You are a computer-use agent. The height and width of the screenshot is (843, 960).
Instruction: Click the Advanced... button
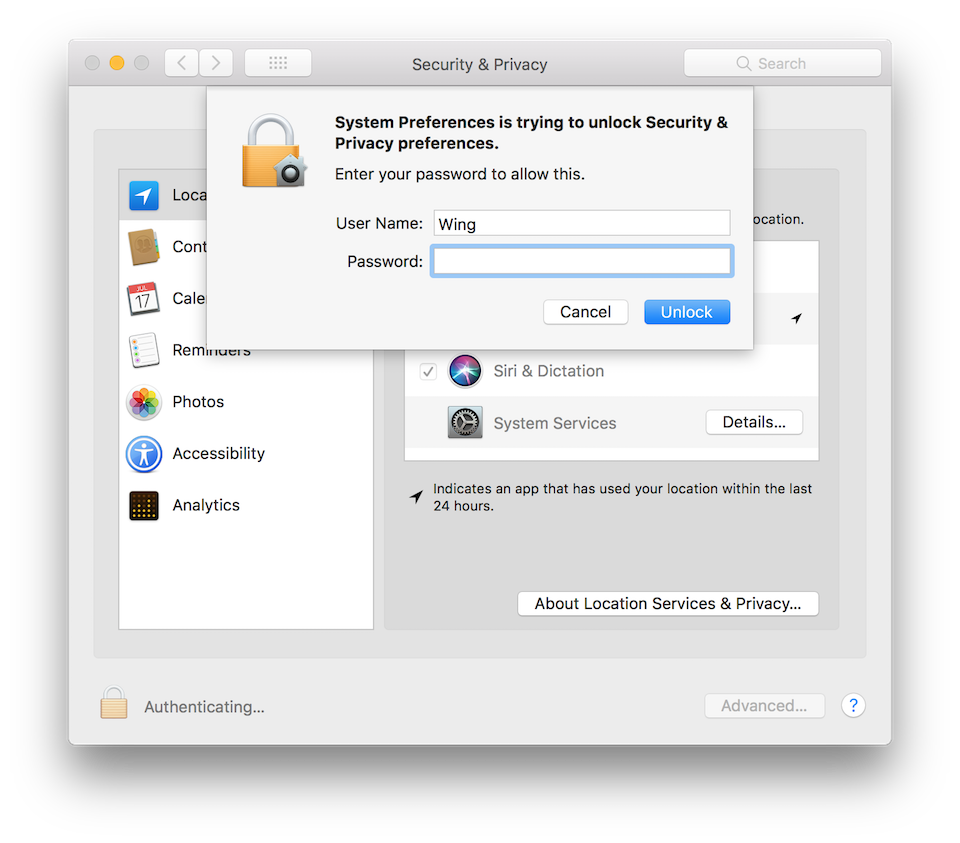click(764, 706)
